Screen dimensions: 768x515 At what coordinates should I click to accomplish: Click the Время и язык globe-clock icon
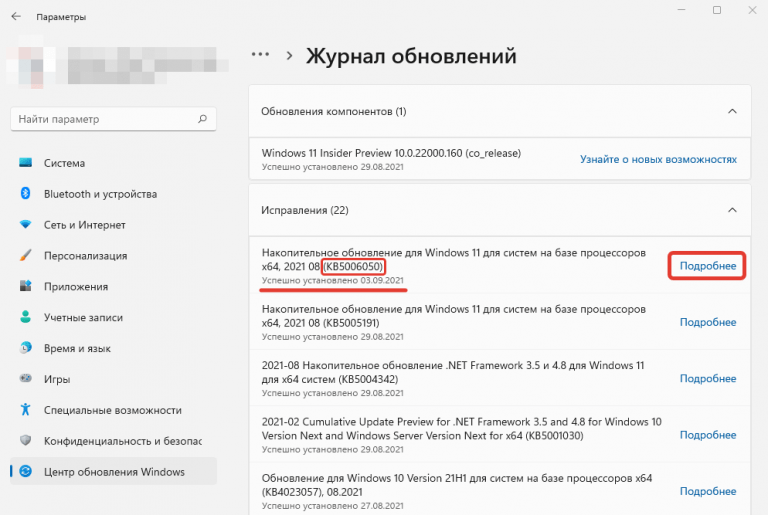(25, 348)
